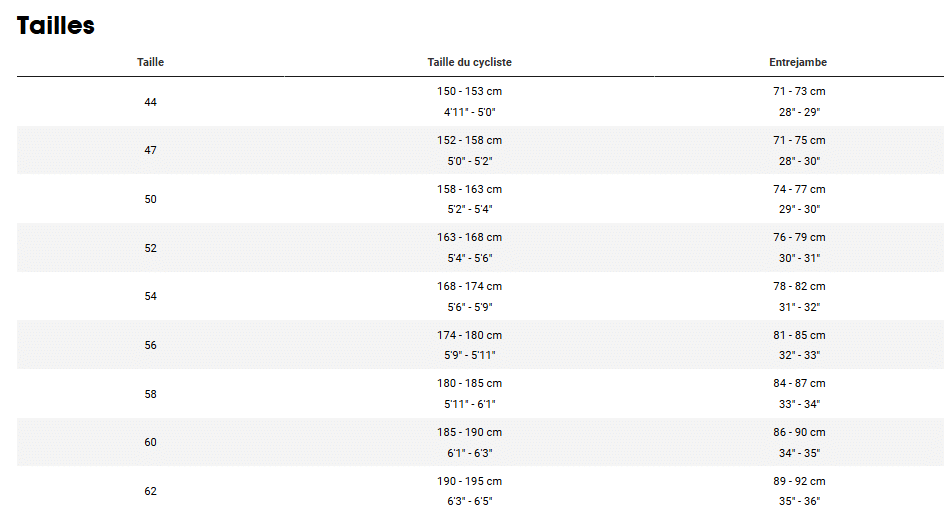
Task: Click the "Taille du cycliste" column header
Action: tap(469, 62)
